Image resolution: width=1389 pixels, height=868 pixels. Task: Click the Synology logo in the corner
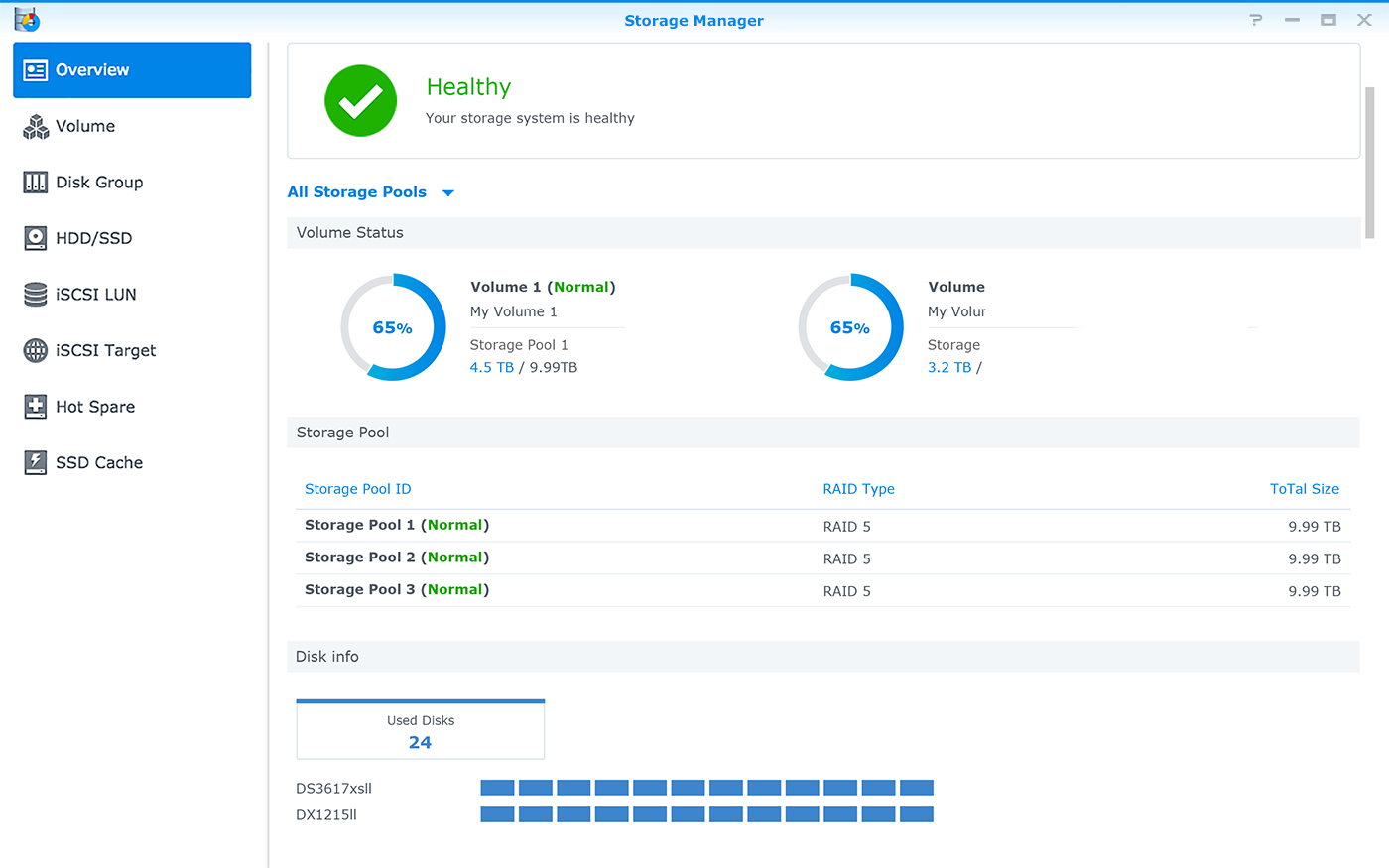pyautogui.click(x=26, y=19)
